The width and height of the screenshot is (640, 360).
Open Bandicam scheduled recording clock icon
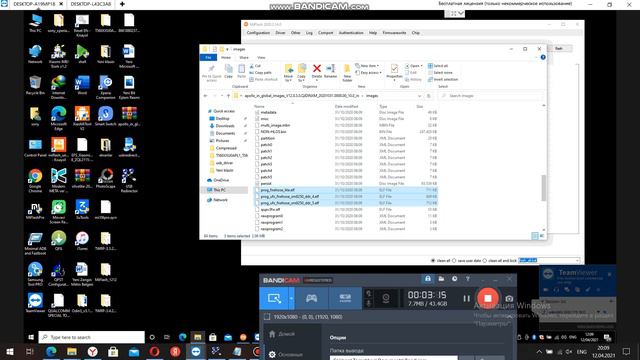point(454,279)
